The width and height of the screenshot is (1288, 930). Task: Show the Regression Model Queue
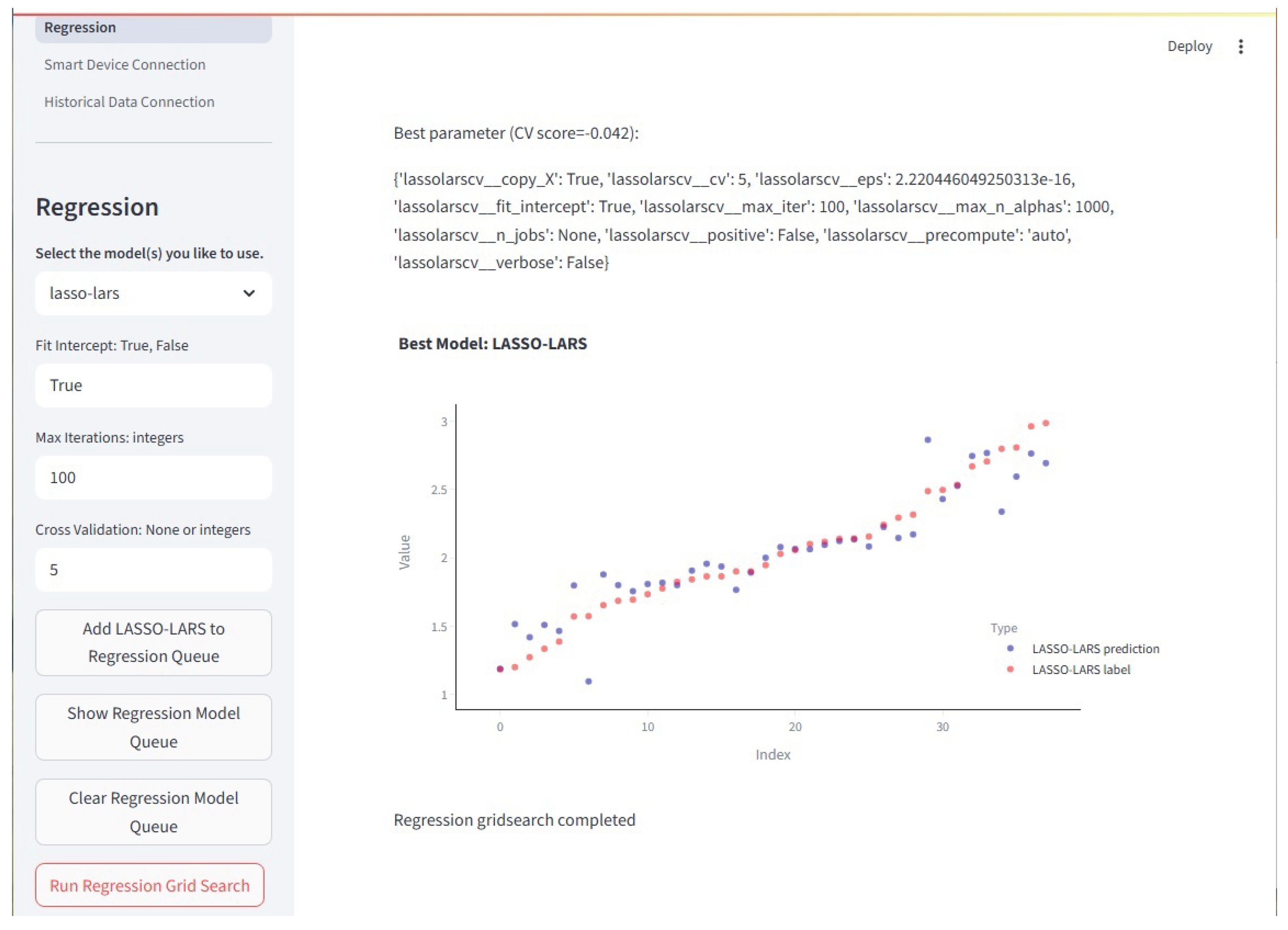point(153,727)
